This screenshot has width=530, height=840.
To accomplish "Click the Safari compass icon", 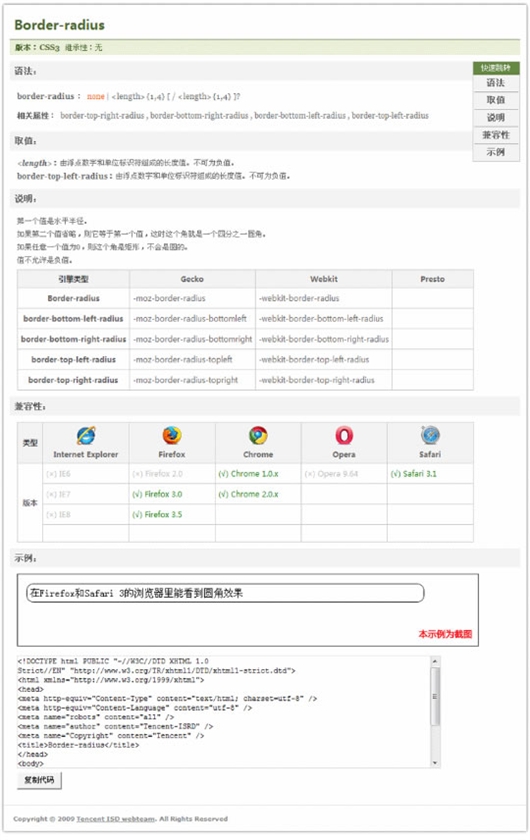I will pos(430,436).
